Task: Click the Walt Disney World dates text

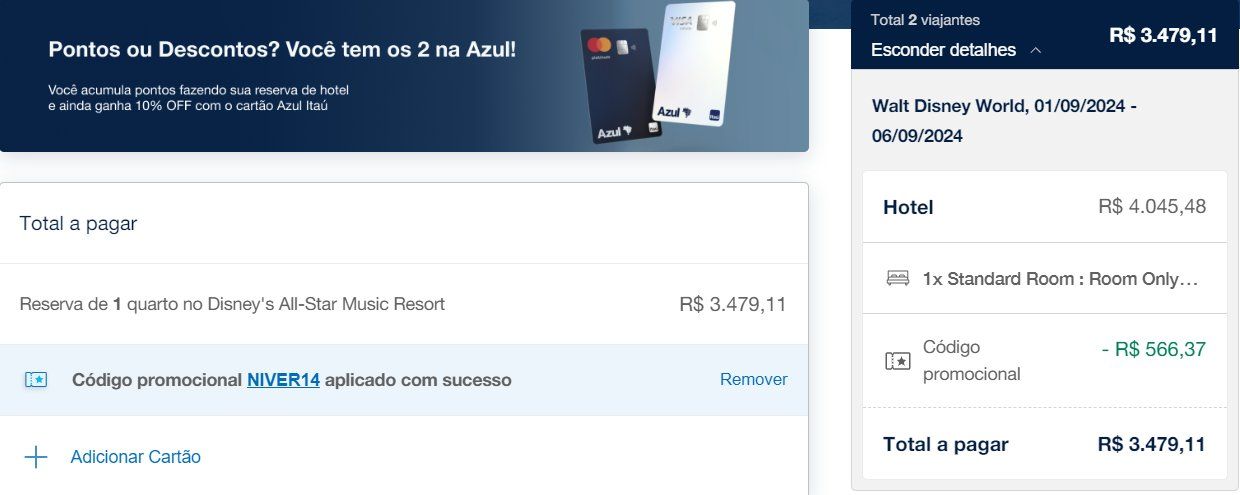Action: [x=1005, y=121]
